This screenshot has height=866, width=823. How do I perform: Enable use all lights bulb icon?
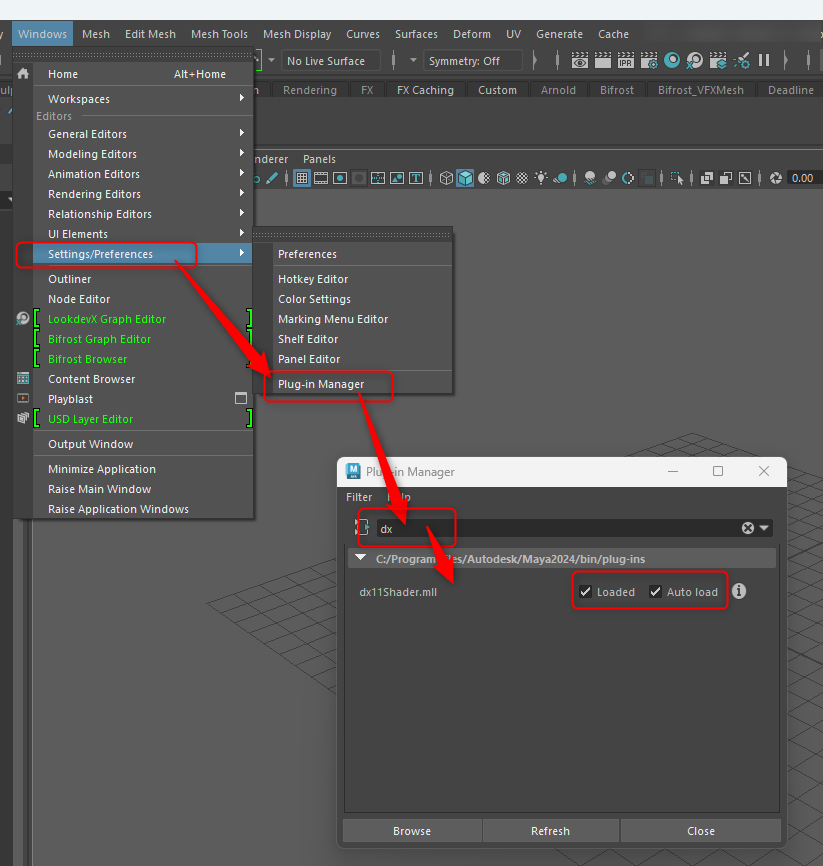541,178
